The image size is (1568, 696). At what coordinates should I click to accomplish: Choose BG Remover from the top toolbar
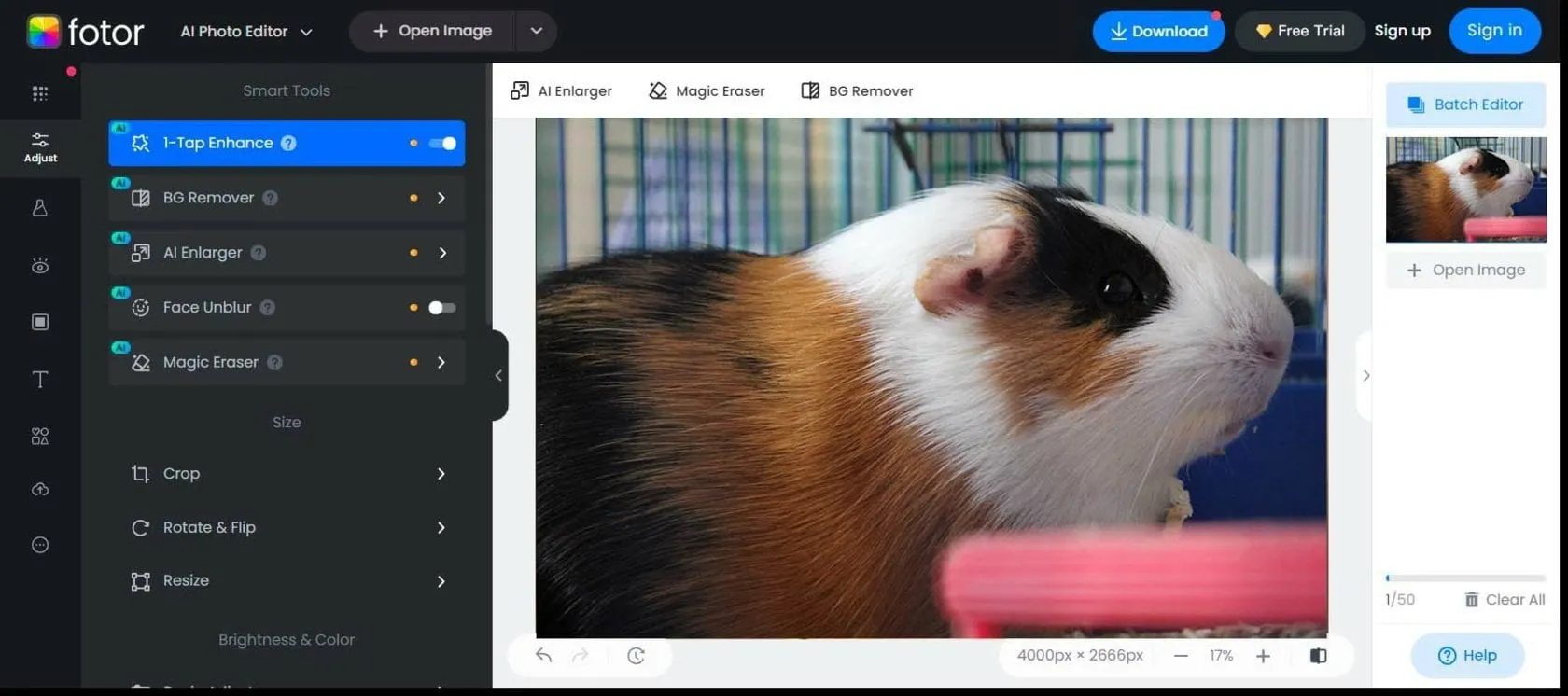857,91
